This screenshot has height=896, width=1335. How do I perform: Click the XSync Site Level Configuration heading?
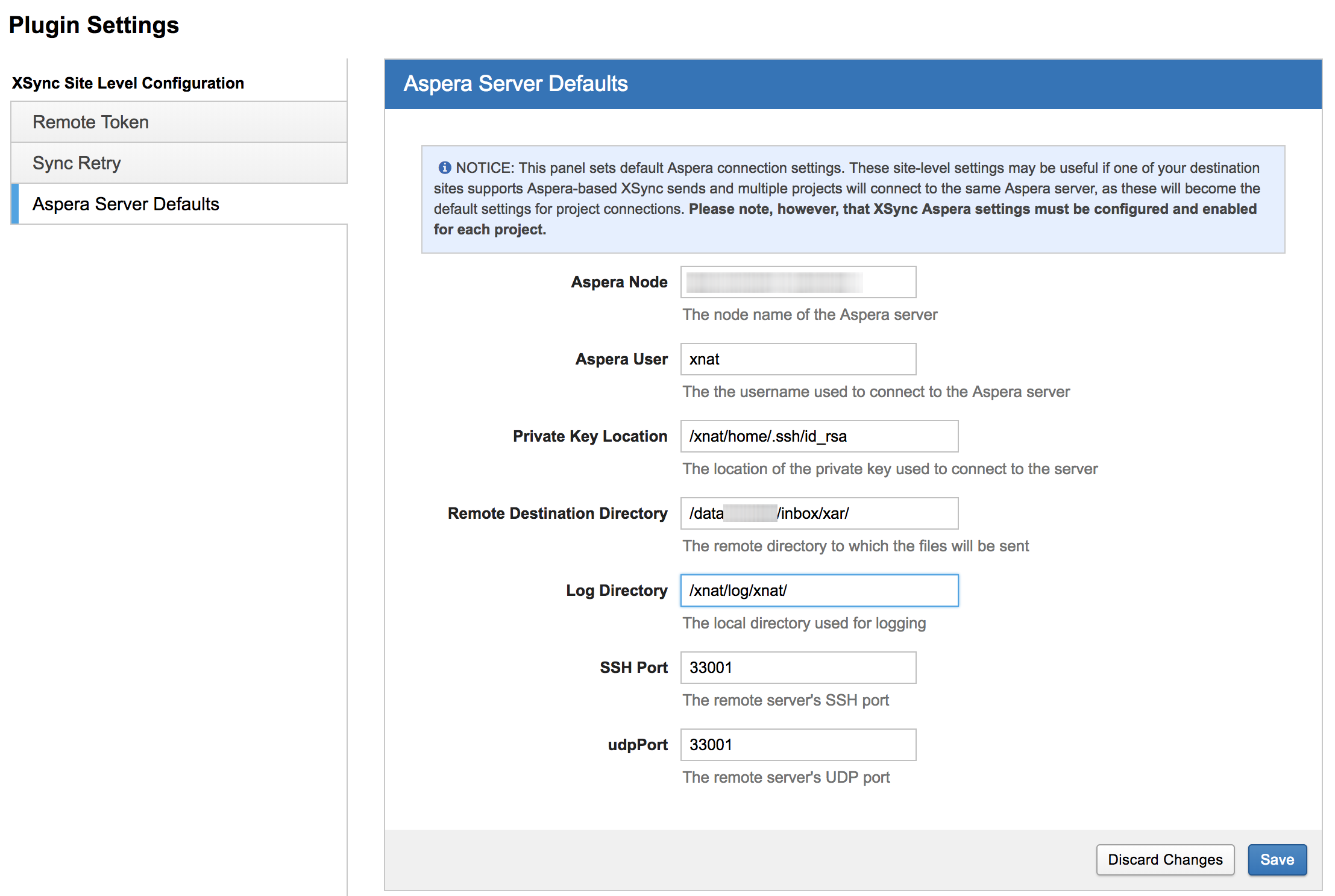point(128,83)
